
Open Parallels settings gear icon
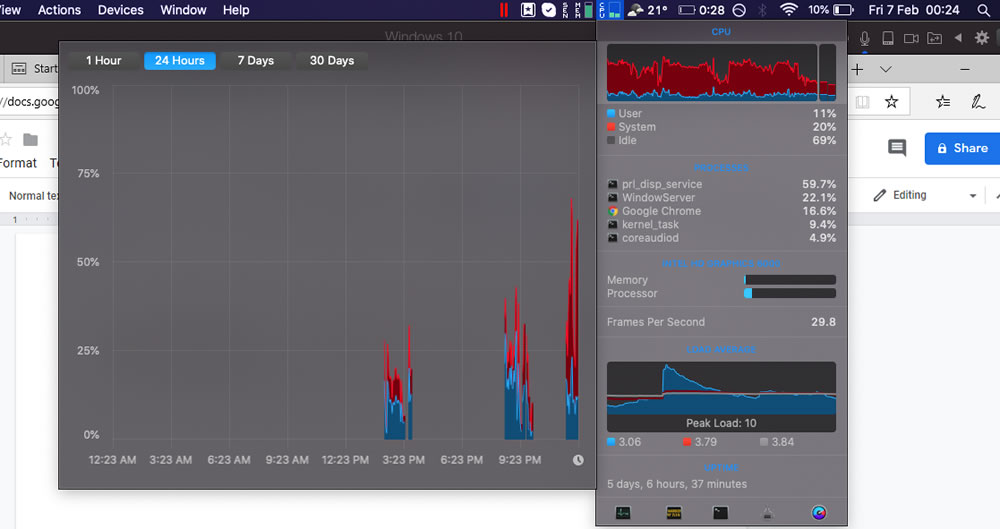pyautogui.click(x=982, y=38)
